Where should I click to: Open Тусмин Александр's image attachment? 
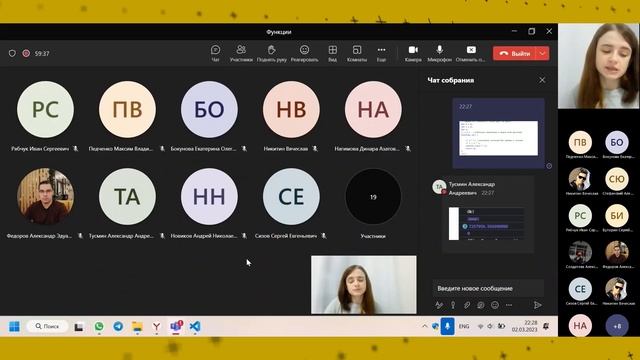pos(487,224)
